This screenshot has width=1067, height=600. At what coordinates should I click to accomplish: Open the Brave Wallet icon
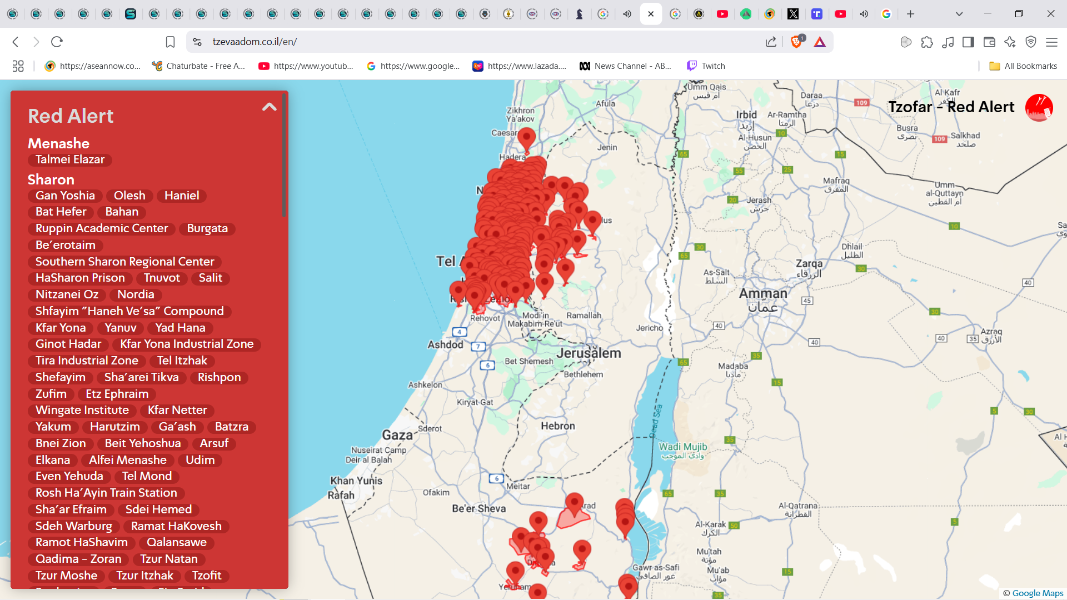point(989,41)
